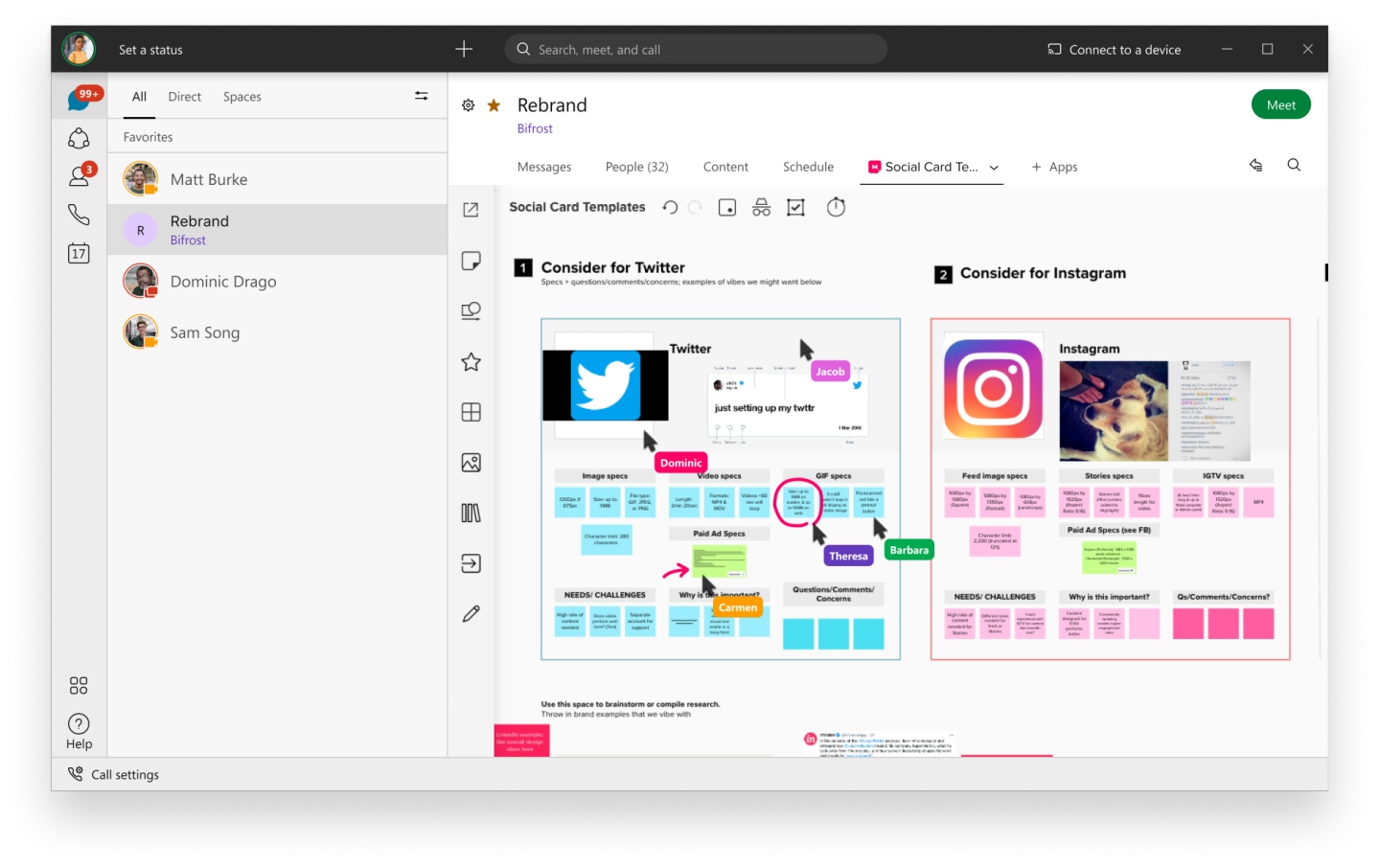The width and height of the screenshot is (1380, 868).
Task: Open the Schedule tab
Action: (808, 167)
